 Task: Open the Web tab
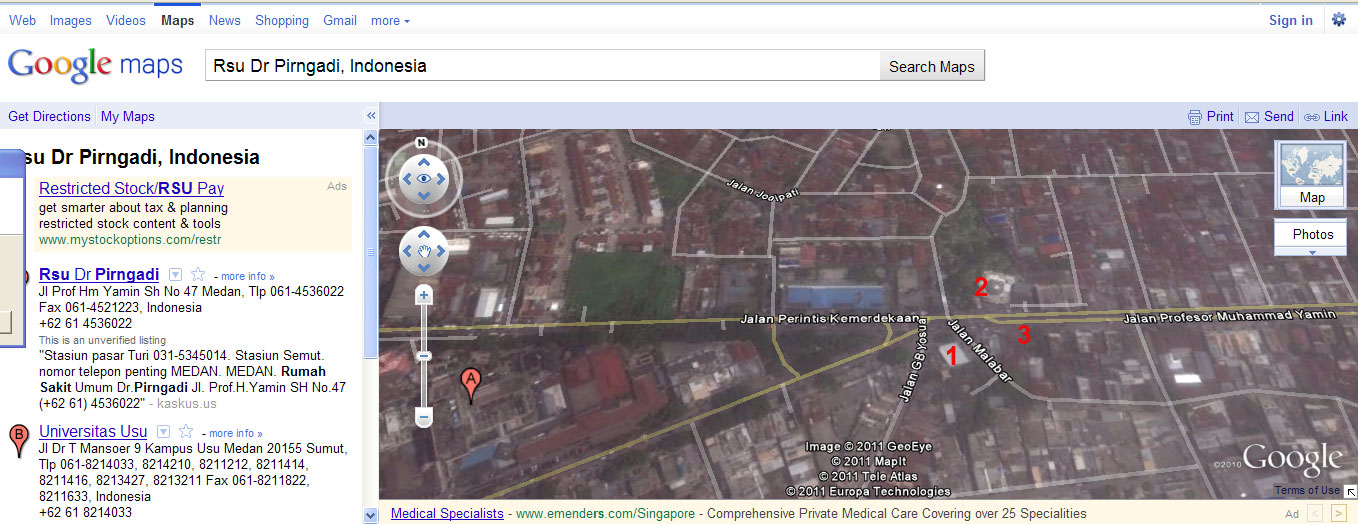click(23, 20)
